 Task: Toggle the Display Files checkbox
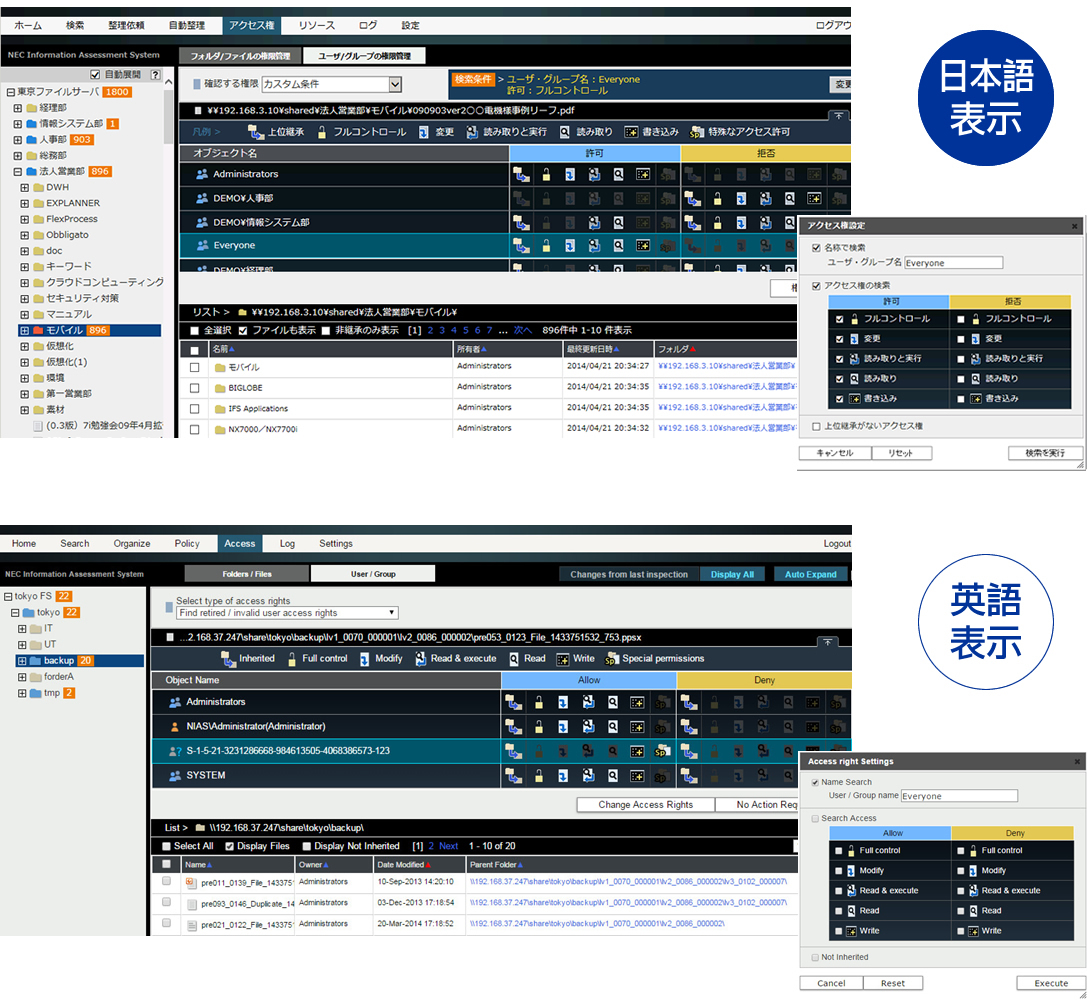click(x=230, y=846)
